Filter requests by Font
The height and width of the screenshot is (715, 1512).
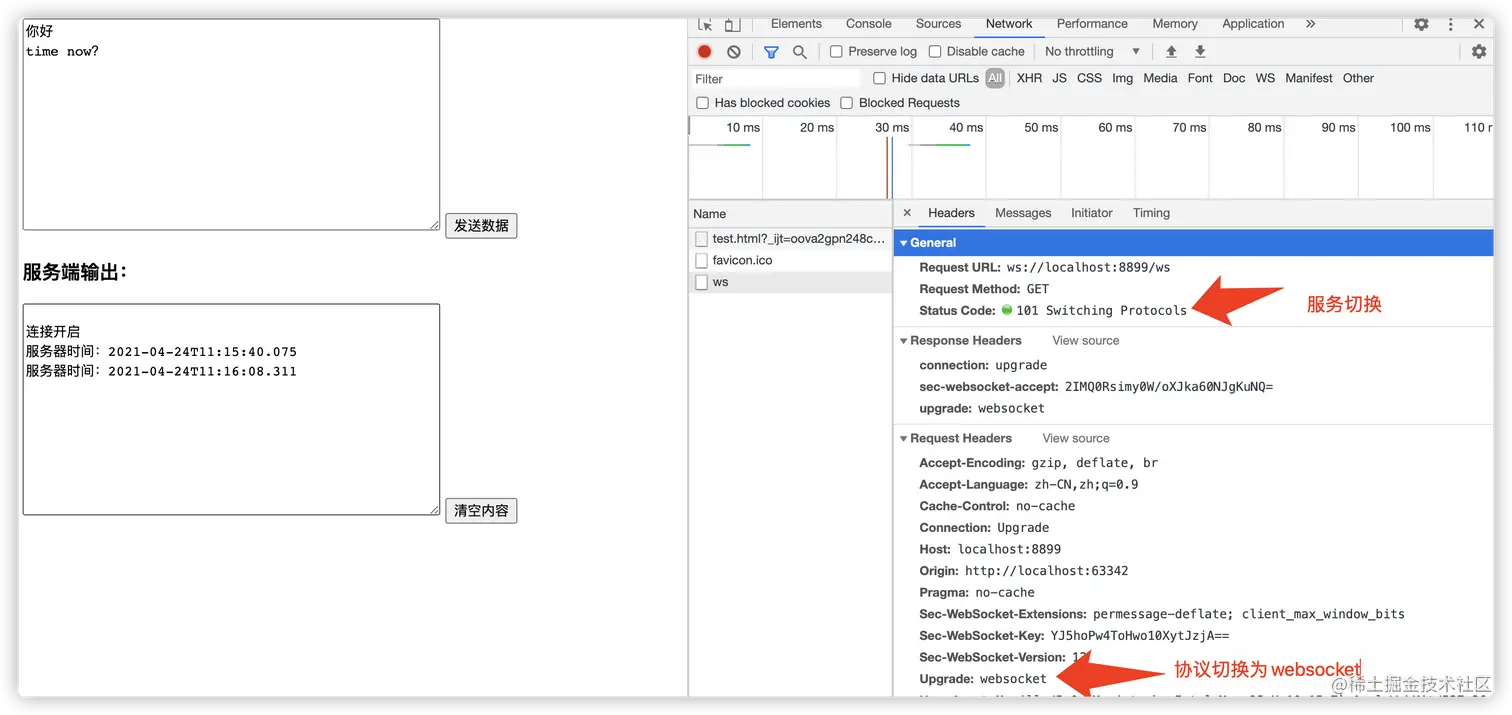tap(1200, 78)
